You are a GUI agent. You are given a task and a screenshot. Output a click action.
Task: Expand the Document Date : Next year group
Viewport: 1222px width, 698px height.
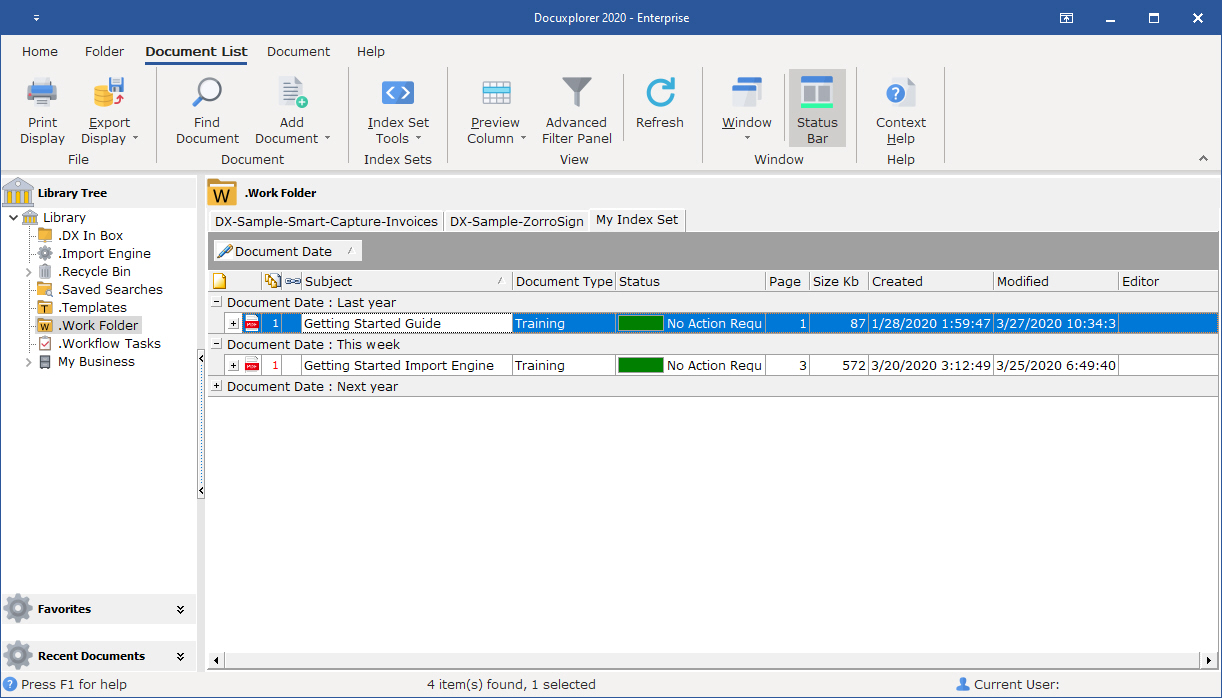coord(217,386)
